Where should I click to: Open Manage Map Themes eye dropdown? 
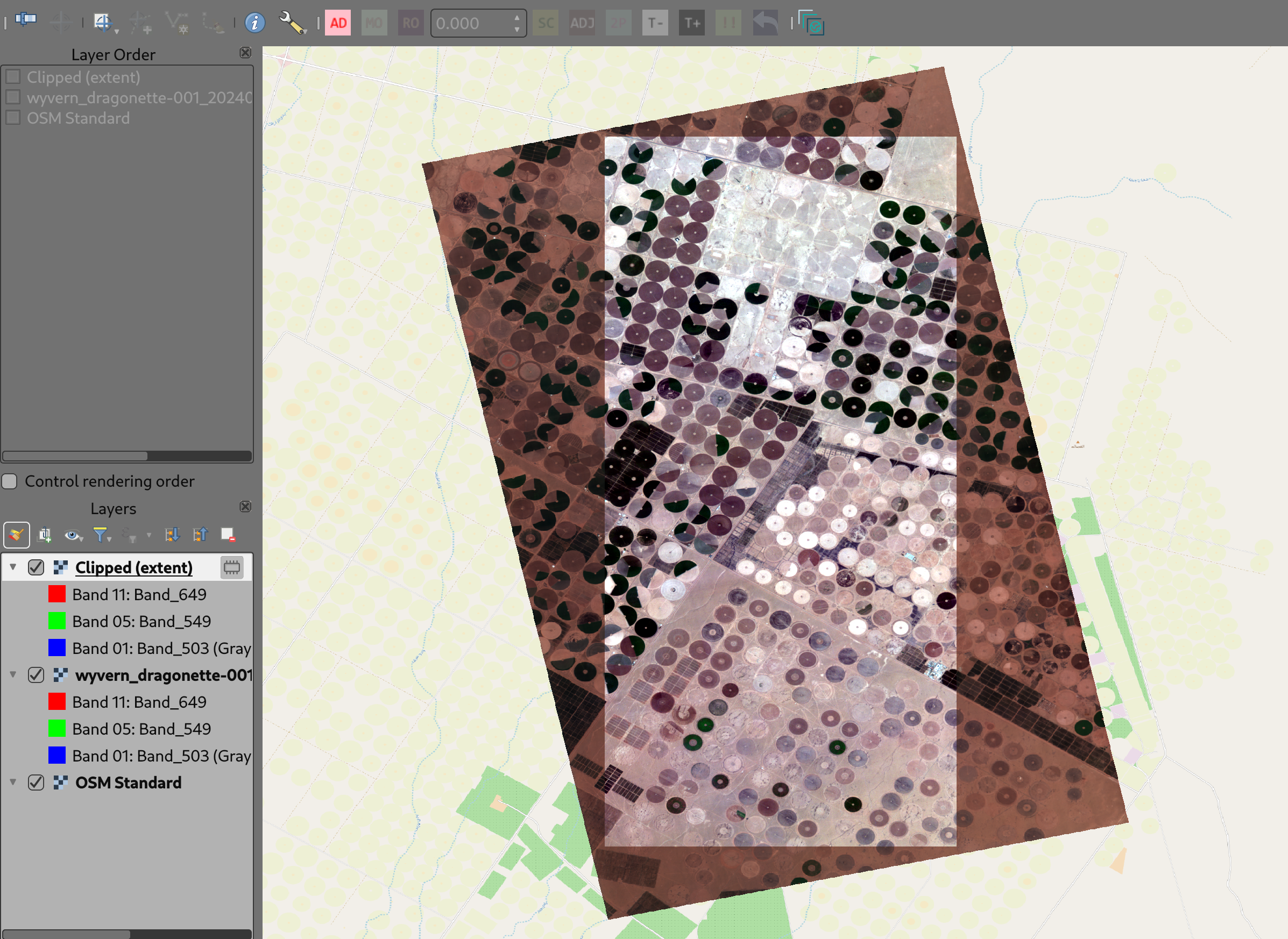coord(73,535)
